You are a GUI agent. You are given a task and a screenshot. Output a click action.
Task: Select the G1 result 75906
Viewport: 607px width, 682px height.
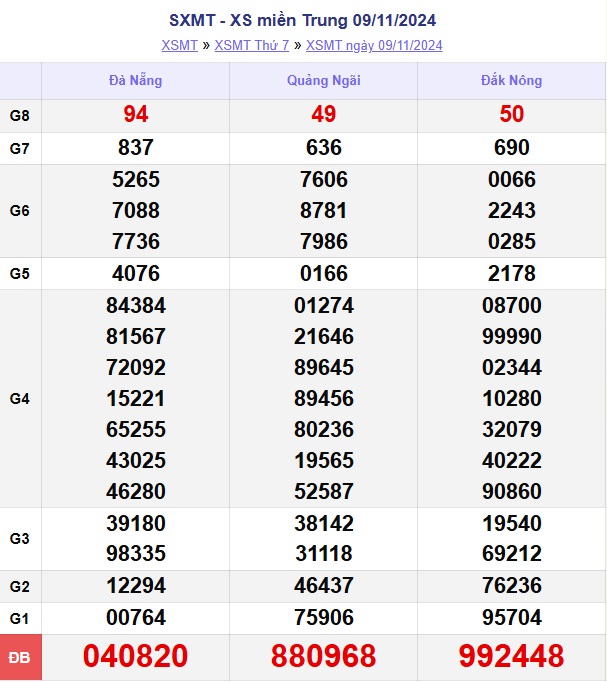(323, 618)
